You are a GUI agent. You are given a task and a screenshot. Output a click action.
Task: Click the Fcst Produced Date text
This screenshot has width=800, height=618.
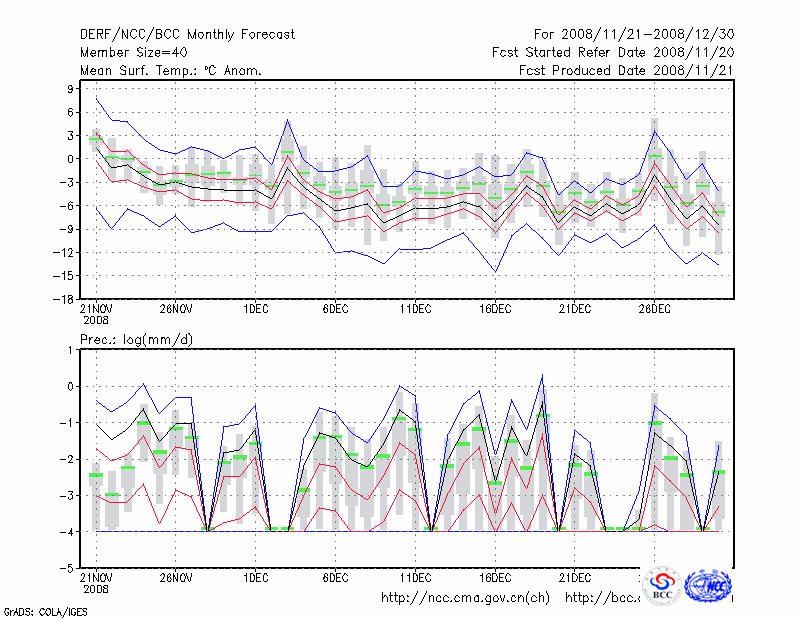point(618,71)
